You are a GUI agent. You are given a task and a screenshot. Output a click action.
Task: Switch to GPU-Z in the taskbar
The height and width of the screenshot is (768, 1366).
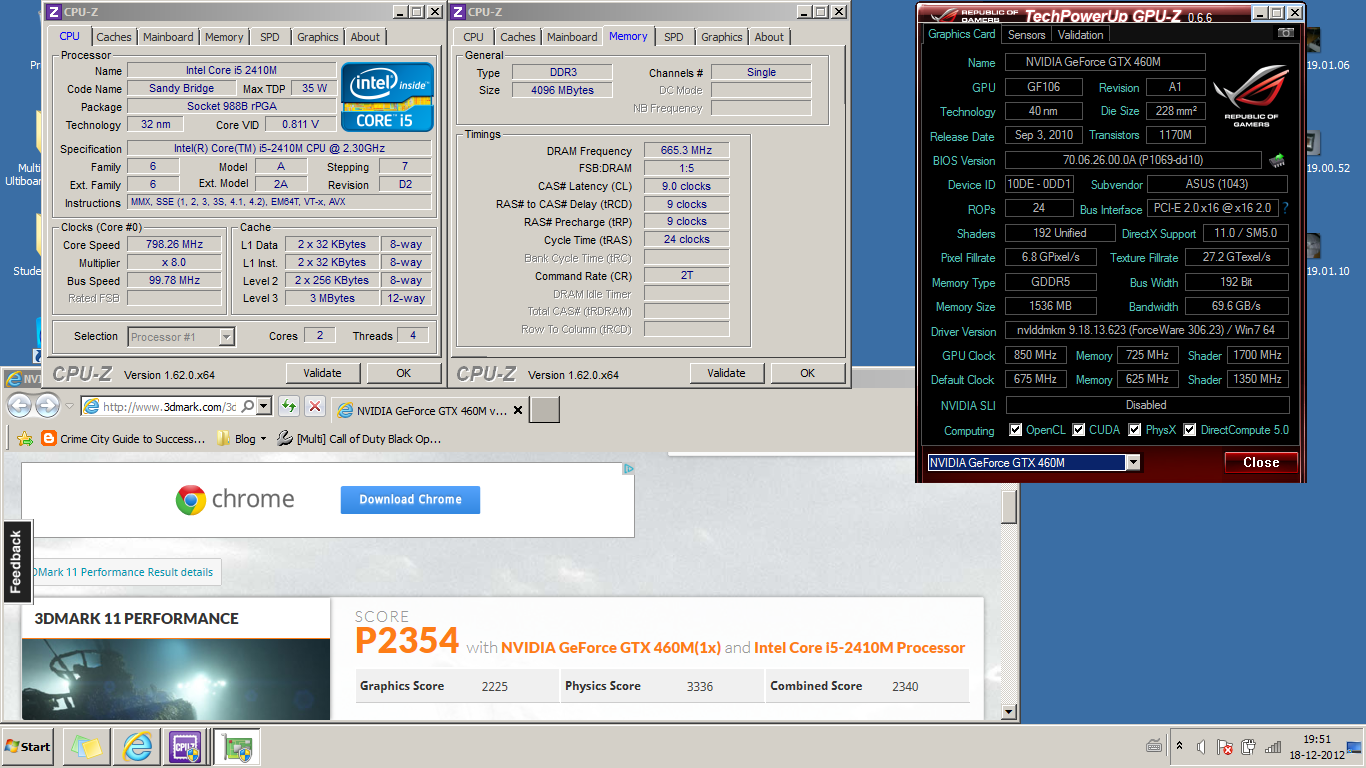(x=237, y=746)
